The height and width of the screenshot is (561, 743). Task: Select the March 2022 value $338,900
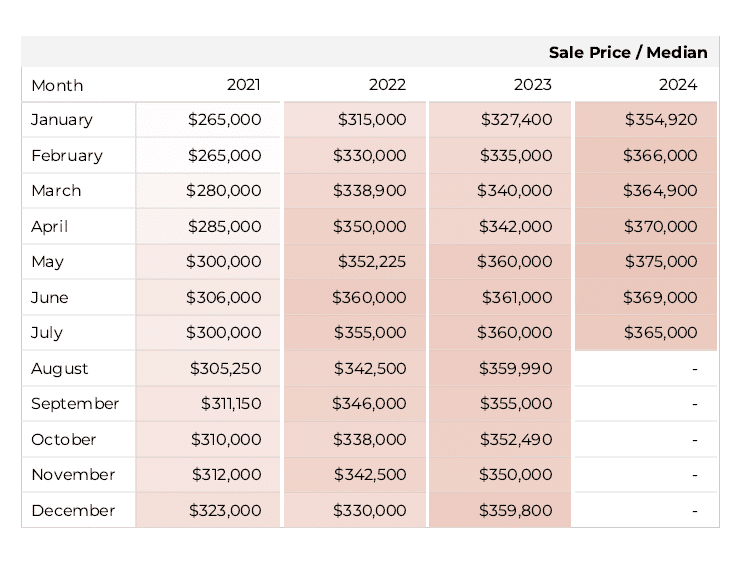(x=370, y=190)
